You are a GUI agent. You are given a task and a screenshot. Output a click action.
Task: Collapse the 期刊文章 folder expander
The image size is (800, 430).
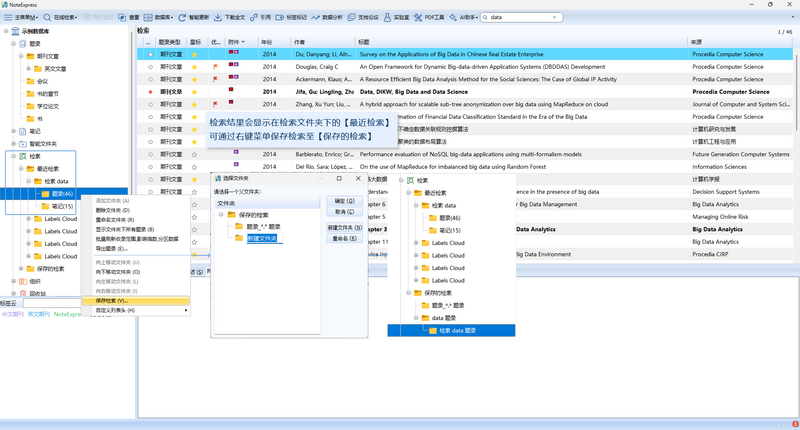[x=21, y=56]
